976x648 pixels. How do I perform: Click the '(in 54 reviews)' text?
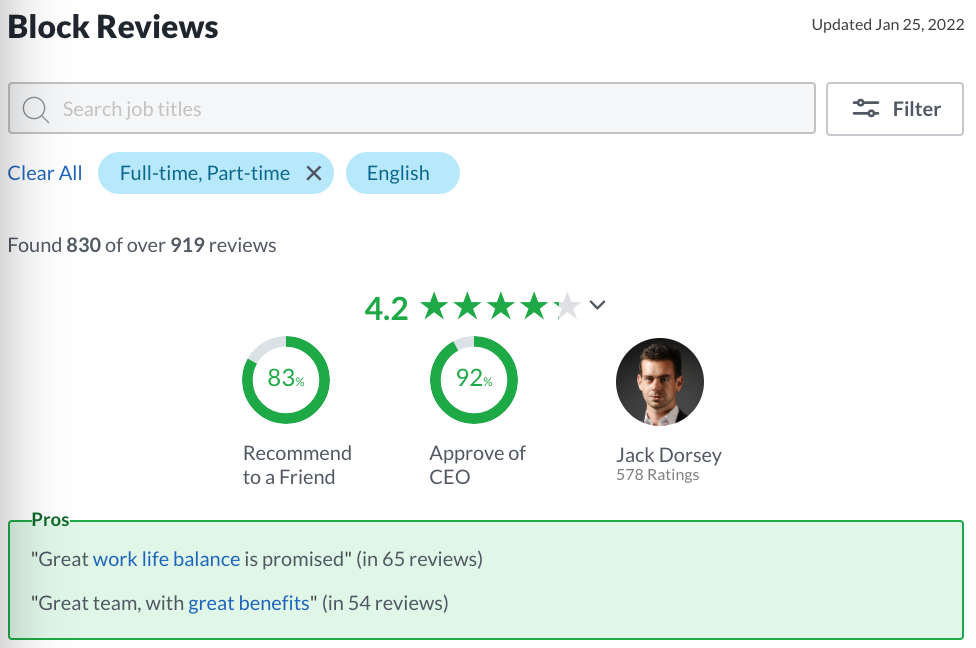385,603
